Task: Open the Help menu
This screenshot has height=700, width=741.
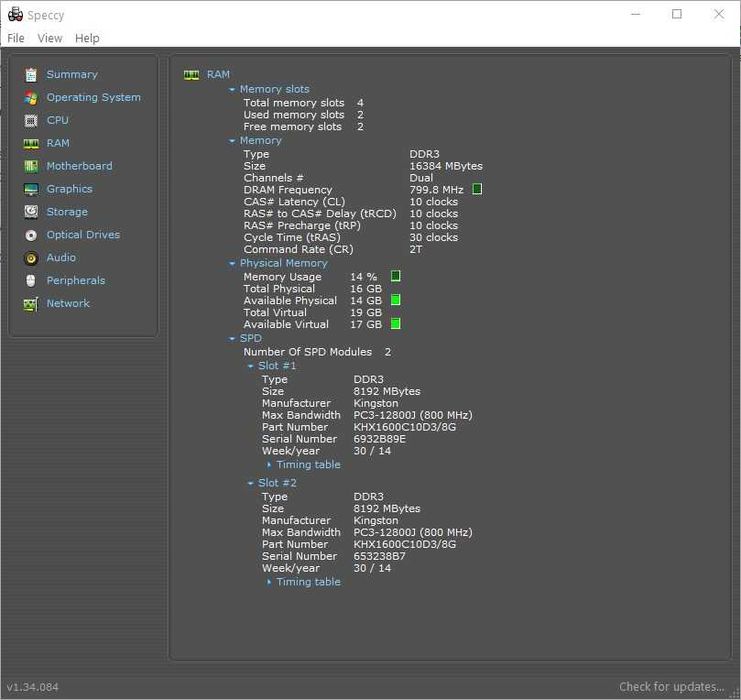Action: coord(87,38)
